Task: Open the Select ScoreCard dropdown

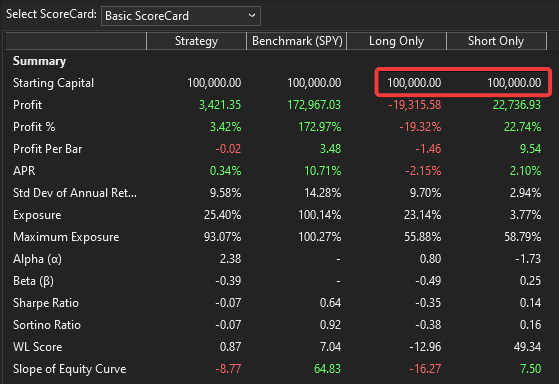Action: [x=181, y=16]
